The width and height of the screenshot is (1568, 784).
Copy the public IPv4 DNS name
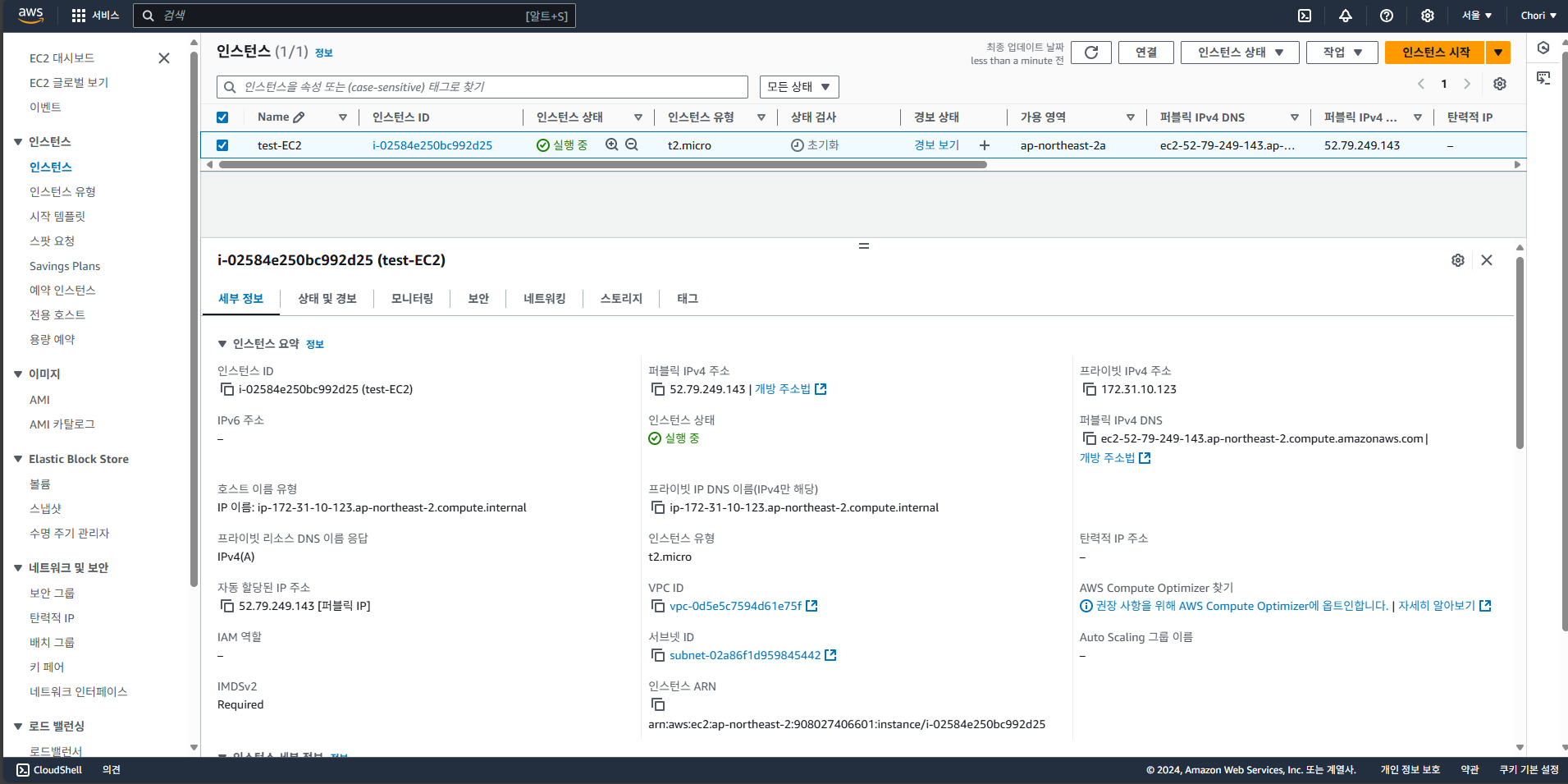1090,438
